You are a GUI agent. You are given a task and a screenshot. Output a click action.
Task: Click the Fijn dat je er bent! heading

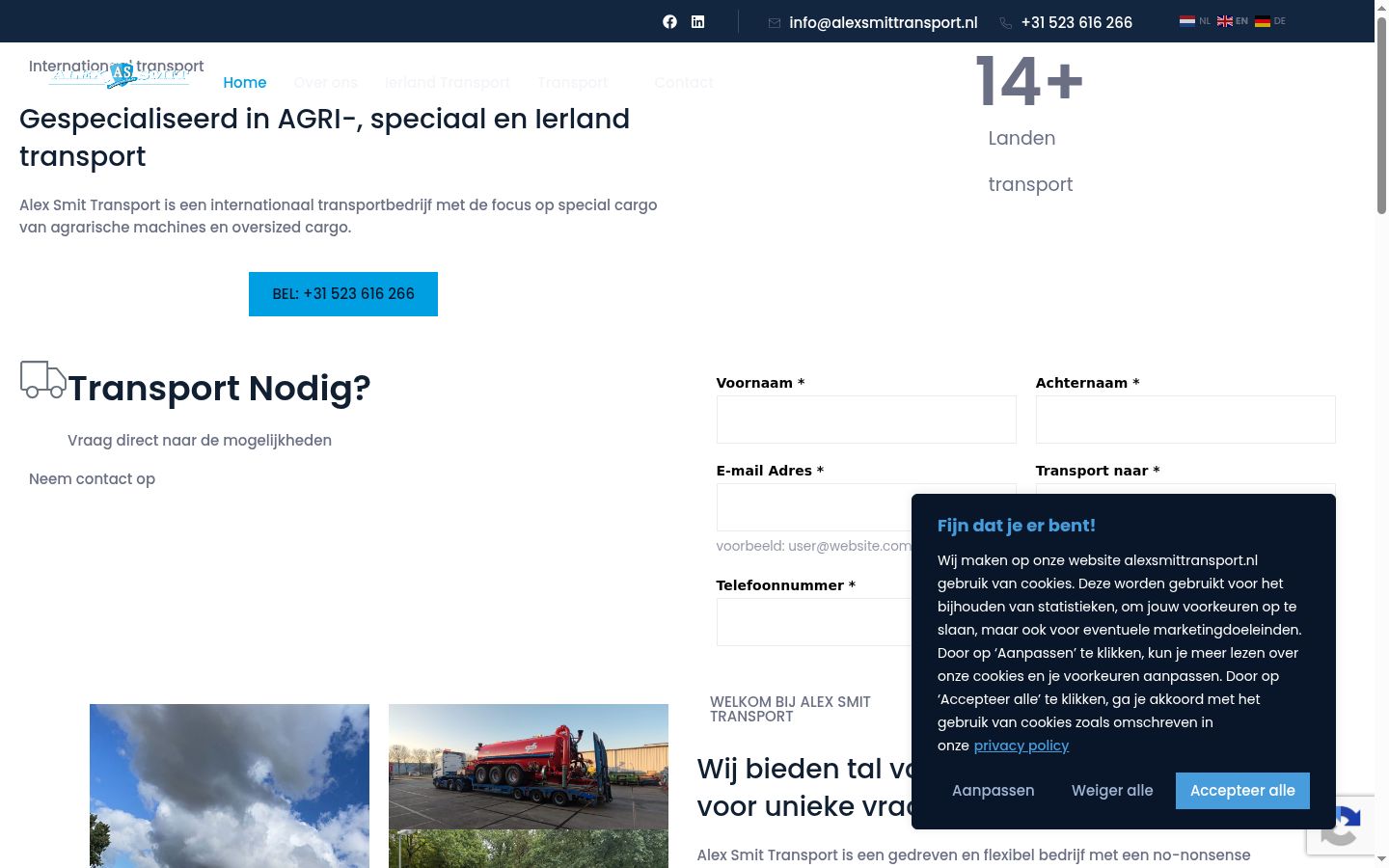pos(1017,526)
